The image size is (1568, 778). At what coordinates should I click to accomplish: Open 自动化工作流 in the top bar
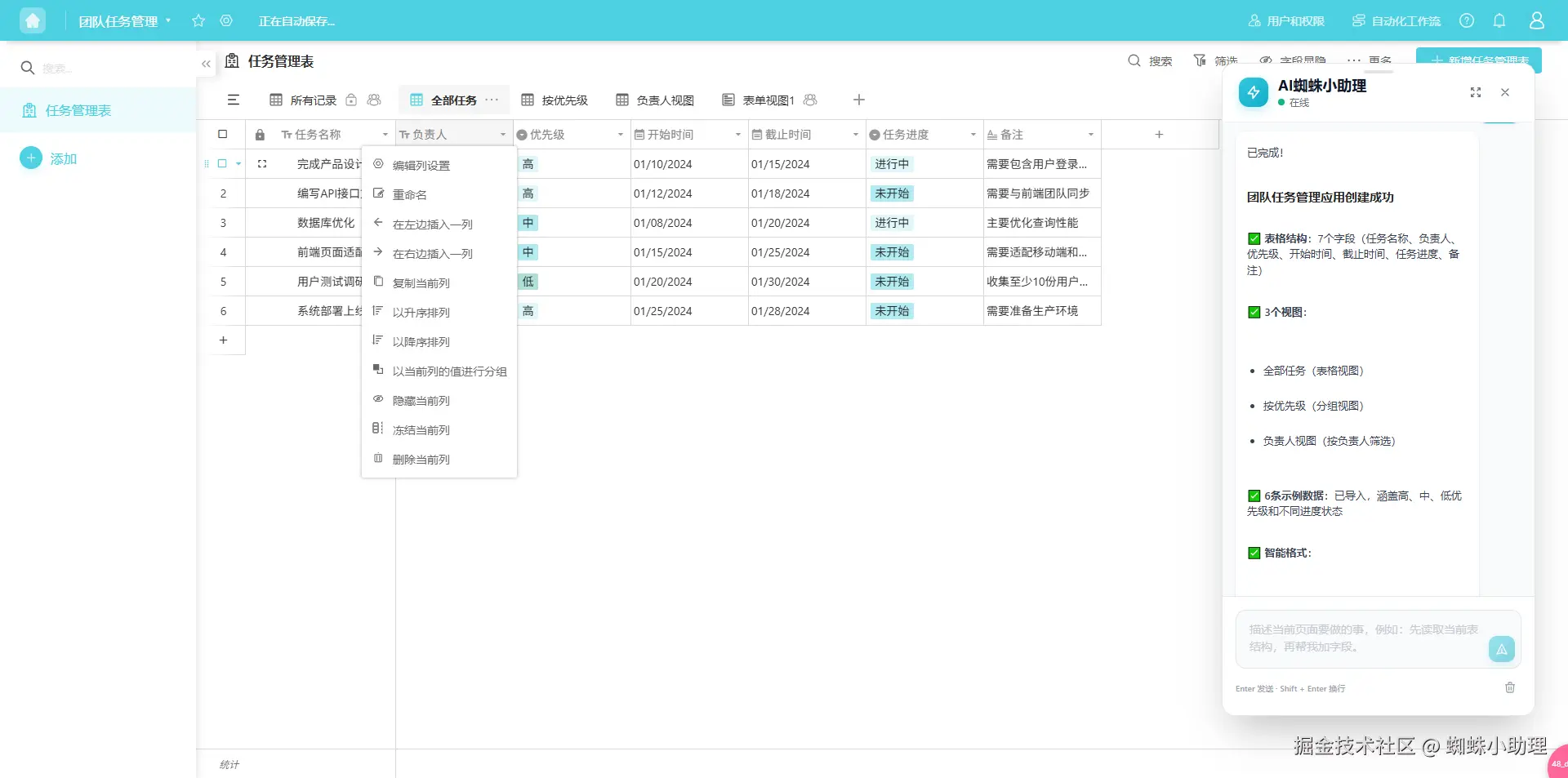[x=1396, y=20]
